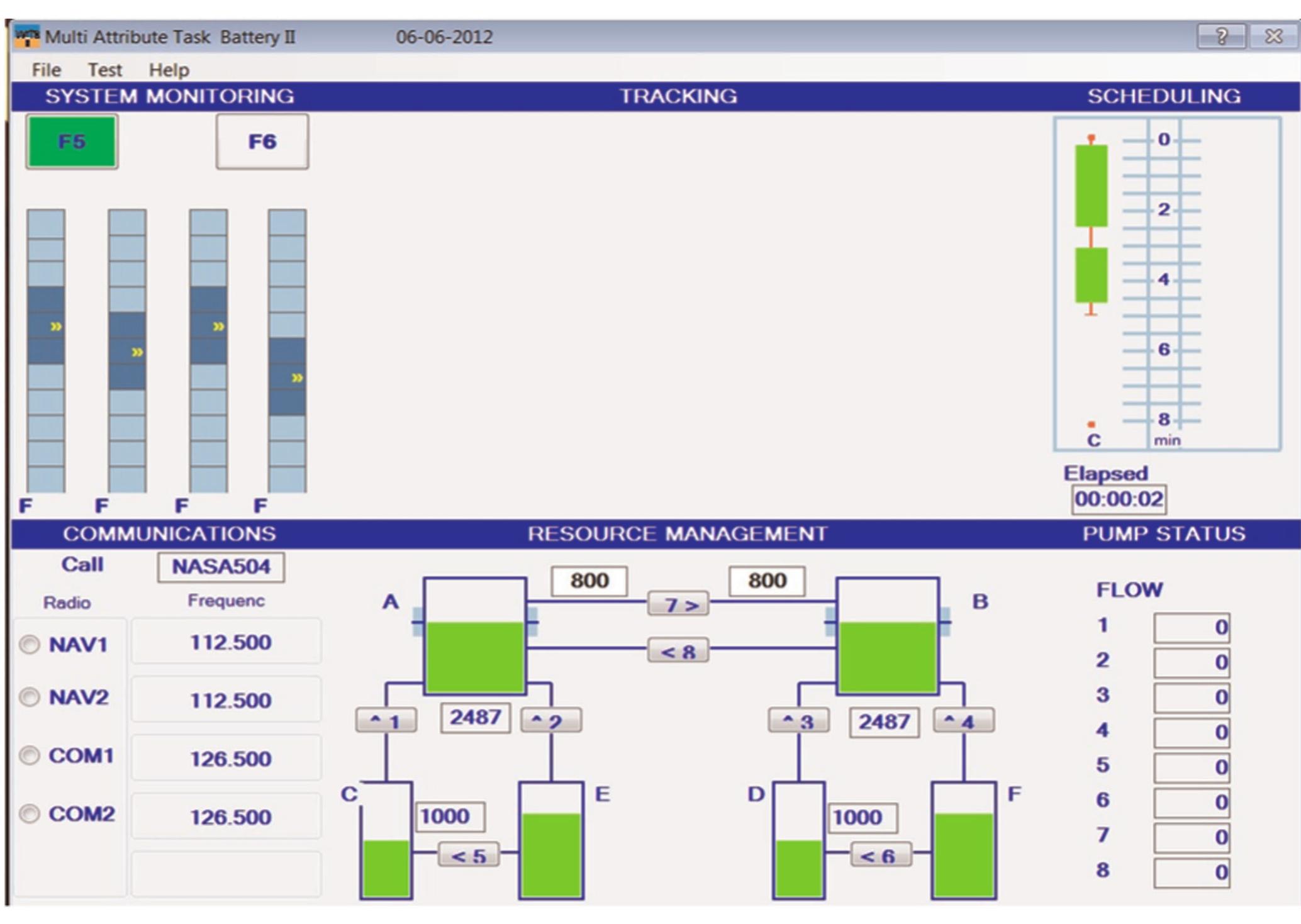Screen dimensions: 1301x924
Task: Click the call sign NASA504 box
Action: coord(221,567)
